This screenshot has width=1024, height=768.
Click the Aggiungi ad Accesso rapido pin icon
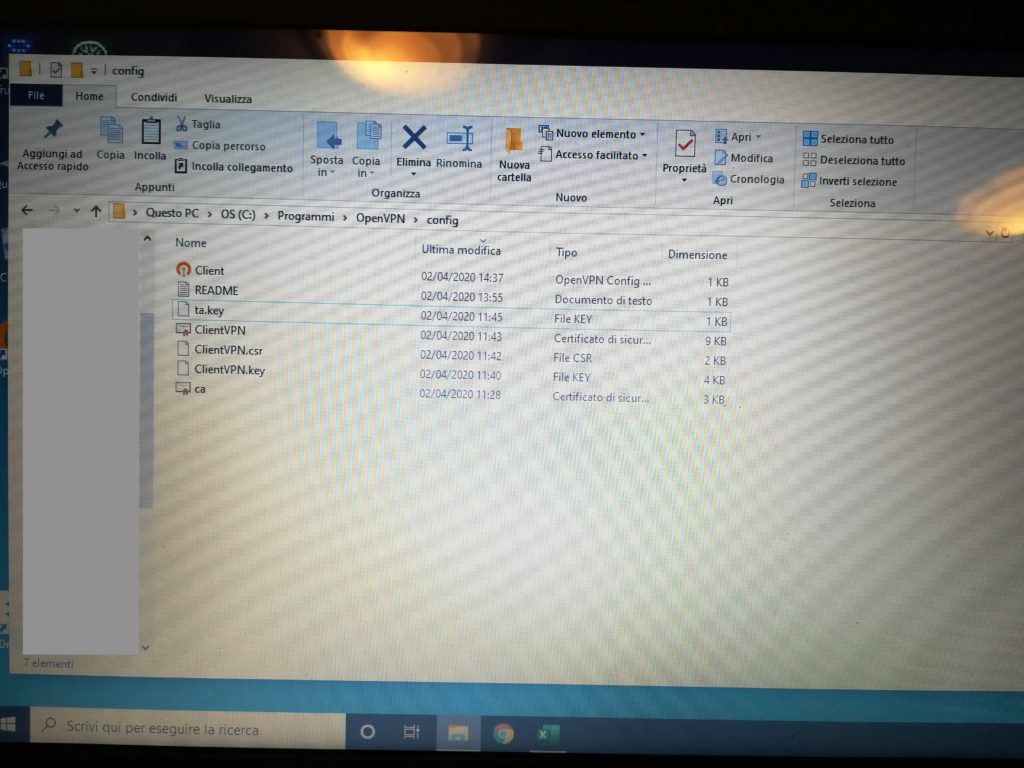pyautogui.click(x=54, y=129)
